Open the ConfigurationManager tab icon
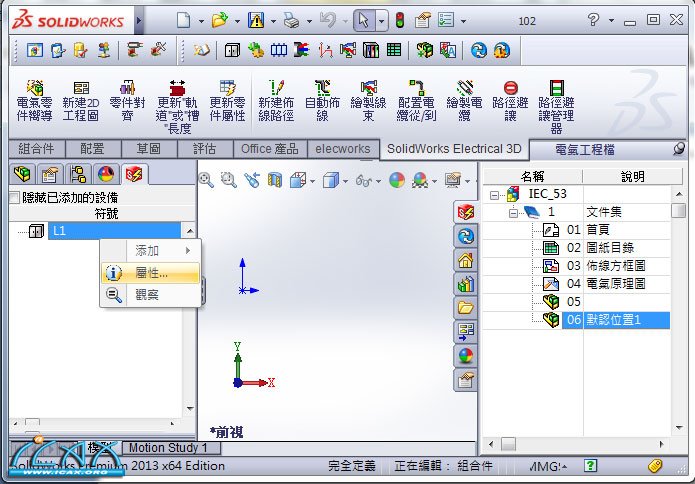This screenshot has width=695, height=484. click(x=78, y=174)
